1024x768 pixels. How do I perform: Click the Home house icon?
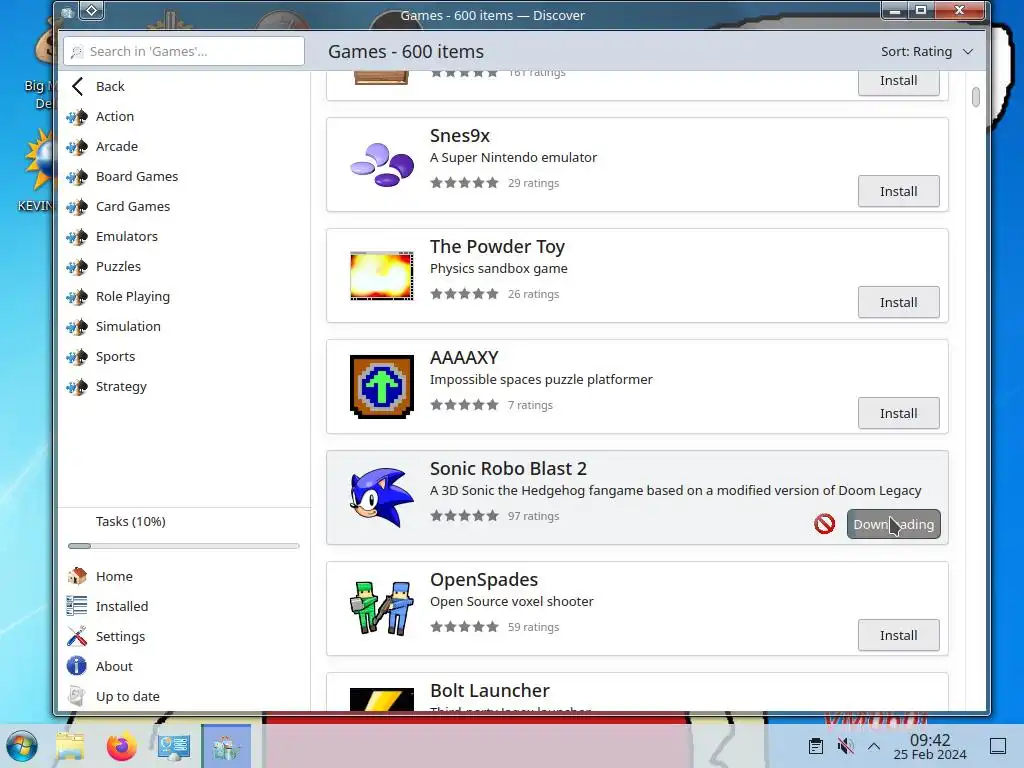(x=77, y=576)
